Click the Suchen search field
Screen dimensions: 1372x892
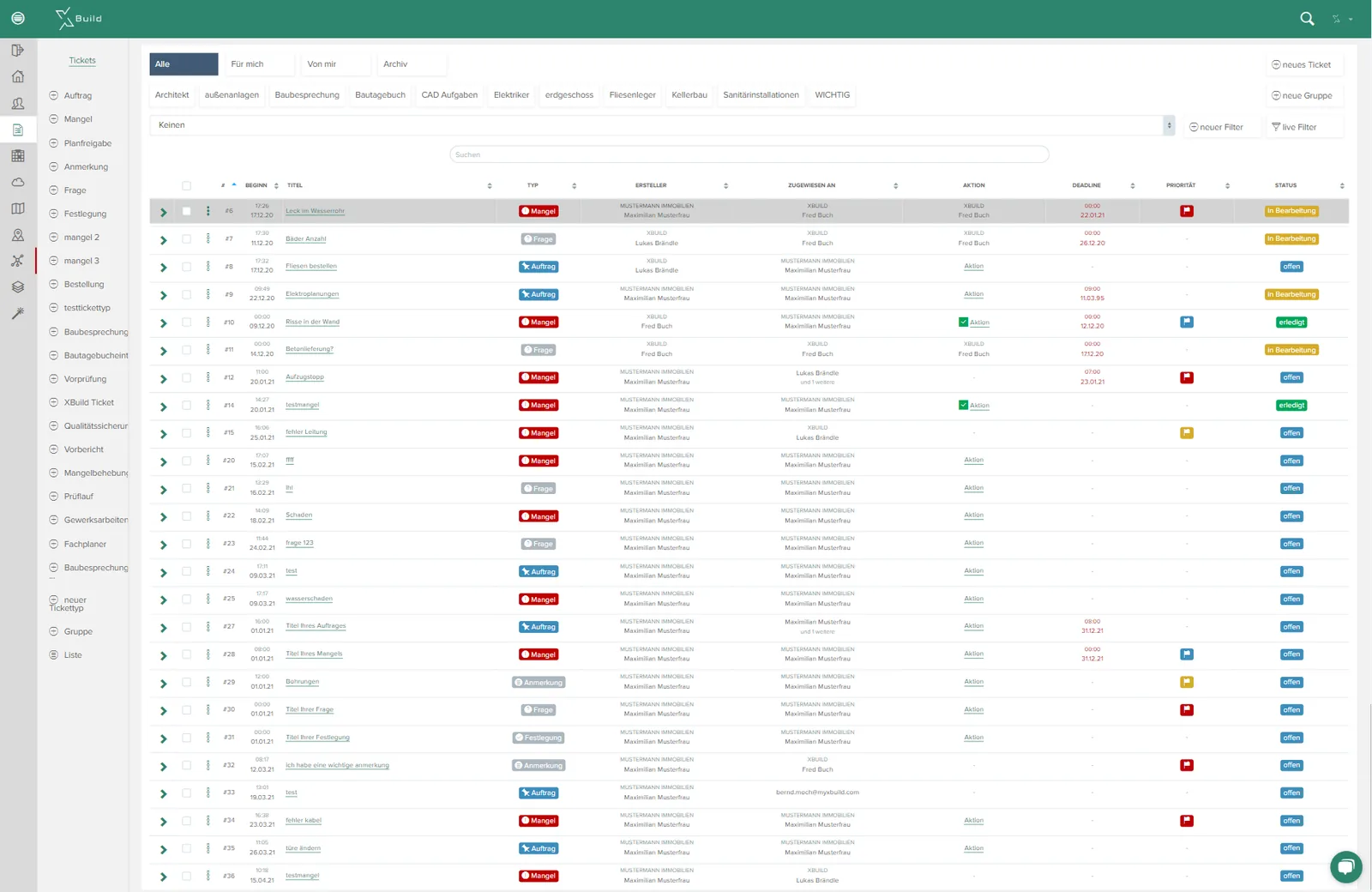(x=749, y=154)
